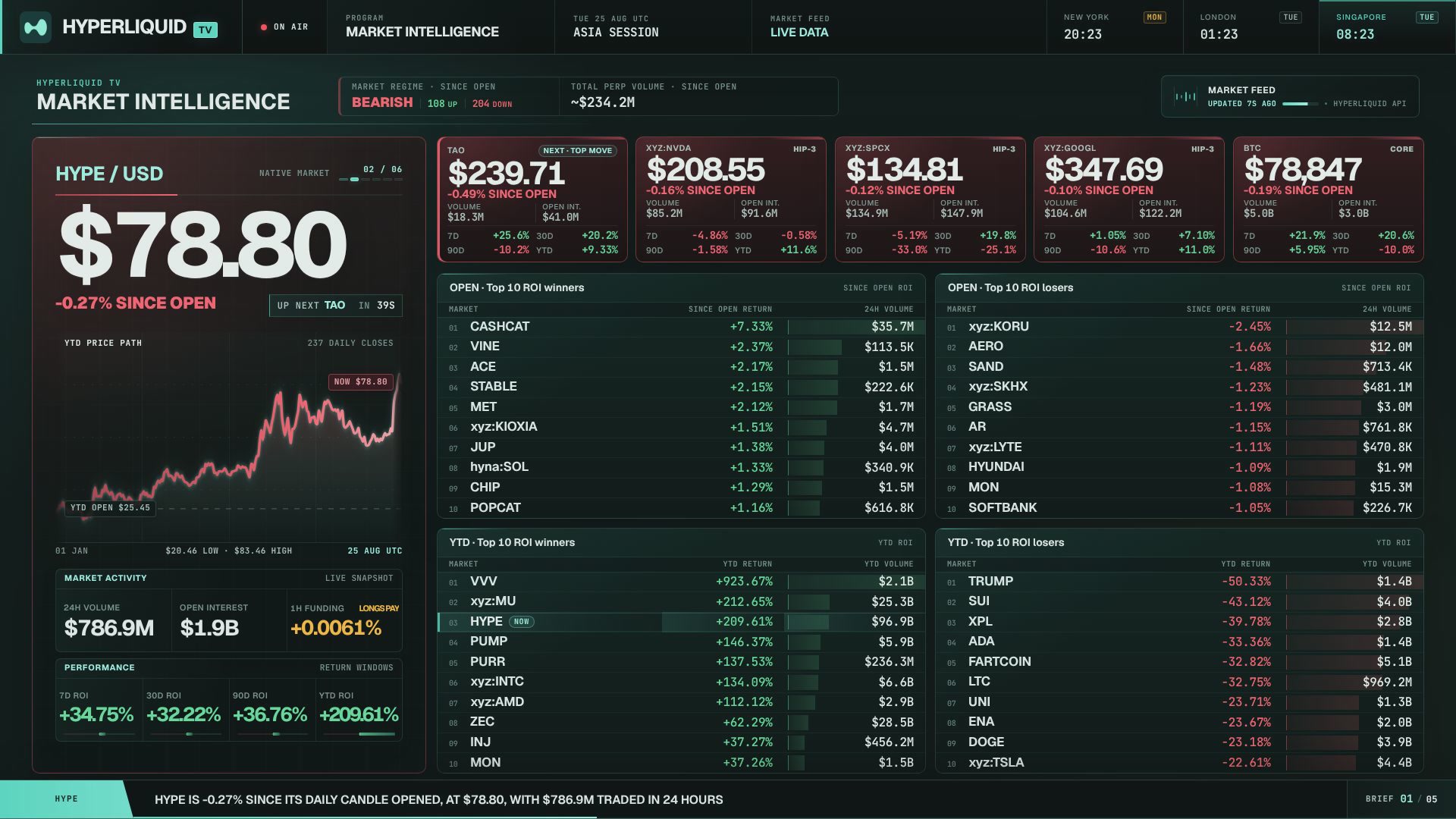Click the TV badge beside Hyperliquid
This screenshot has width=1456, height=819.
(205, 30)
